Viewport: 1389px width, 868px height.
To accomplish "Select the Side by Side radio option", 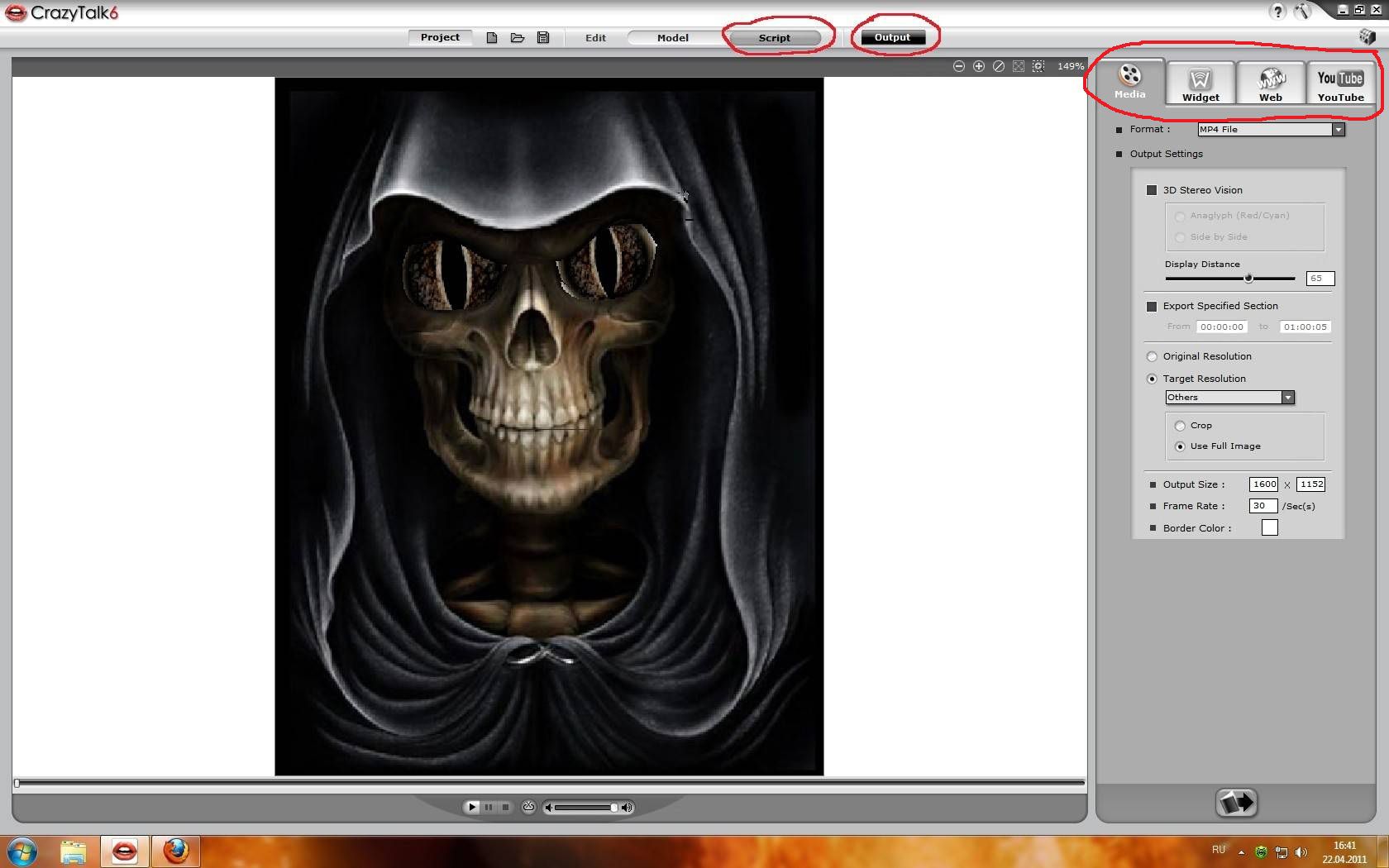I will coord(1180,237).
